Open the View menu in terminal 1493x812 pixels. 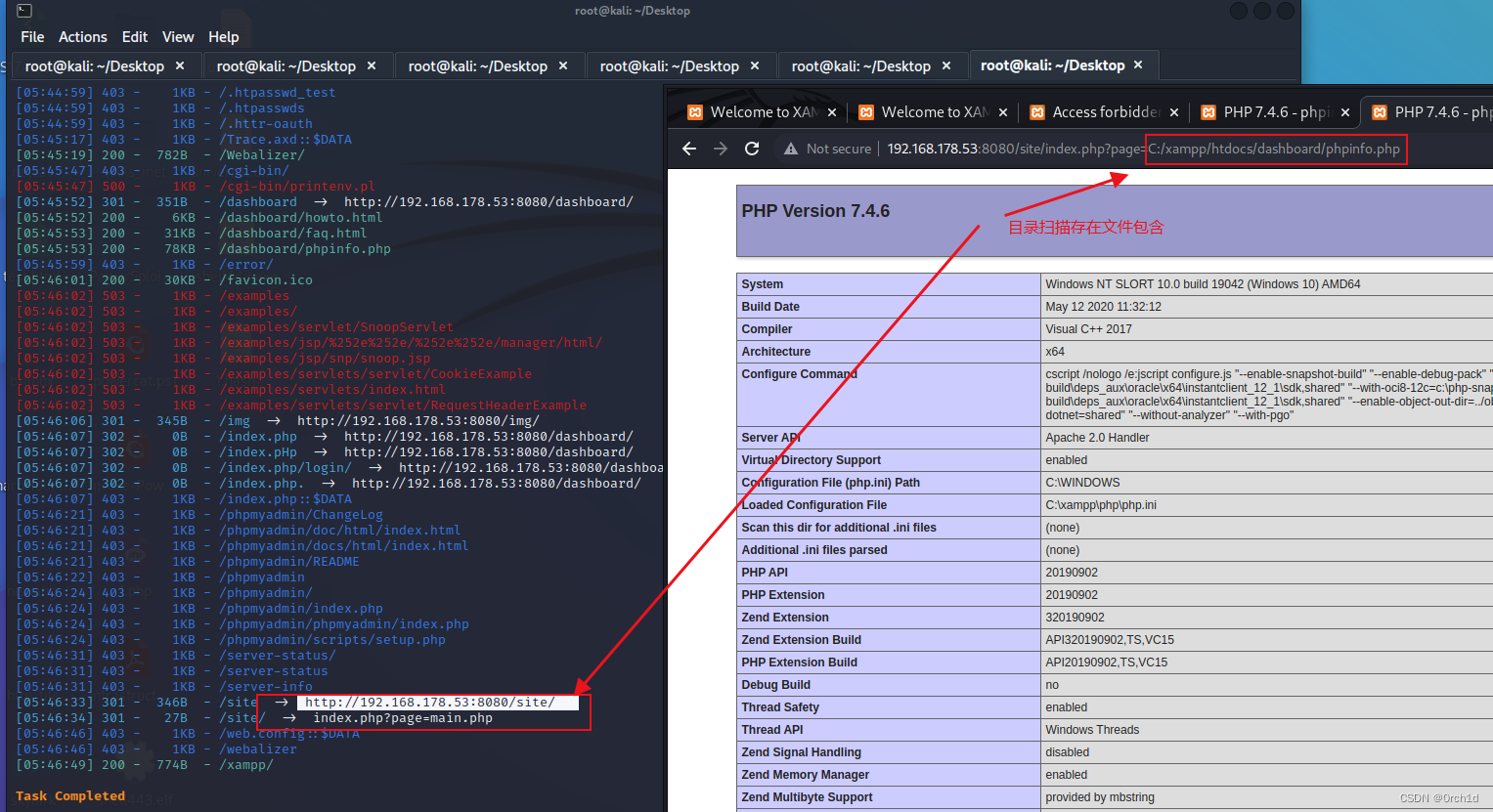coord(178,37)
